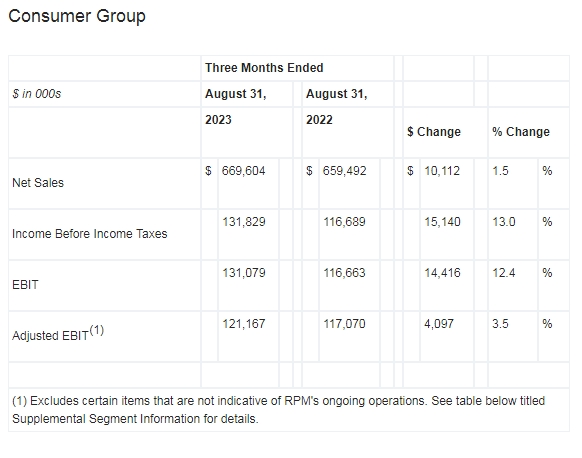The width and height of the screenshot is (582, 458).
Task: Select the Three Months Ended header cell
Action: pyautogui.click(x=264, y=68)
